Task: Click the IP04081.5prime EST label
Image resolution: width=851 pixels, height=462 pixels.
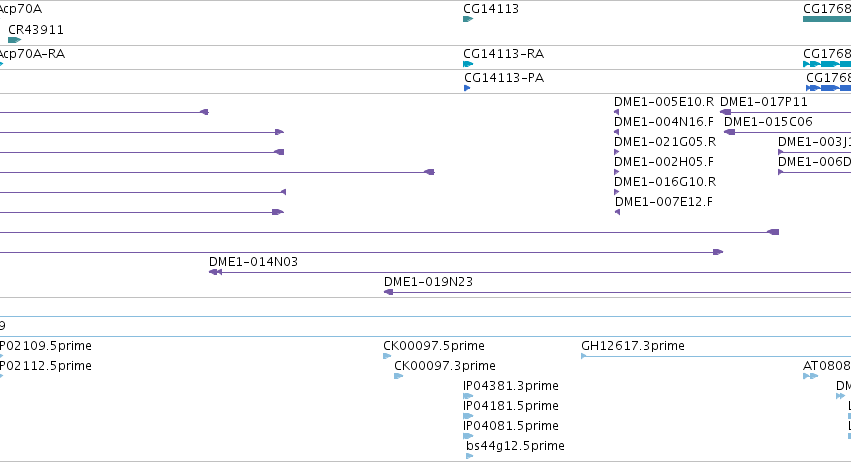Action: pos(511,426)
